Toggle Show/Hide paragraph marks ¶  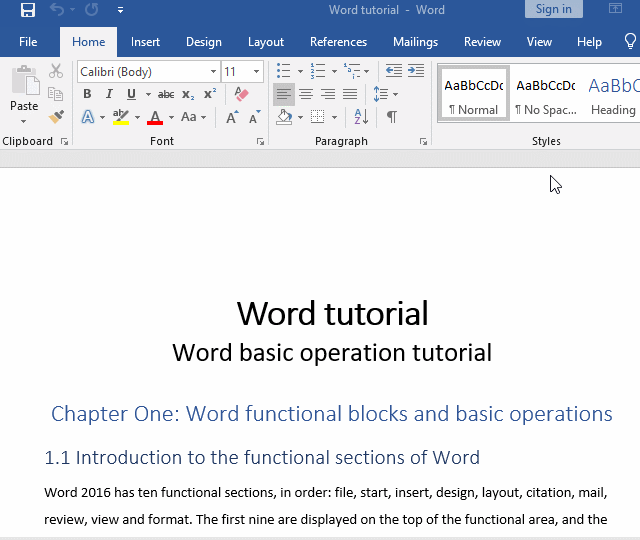click(391, 117)
